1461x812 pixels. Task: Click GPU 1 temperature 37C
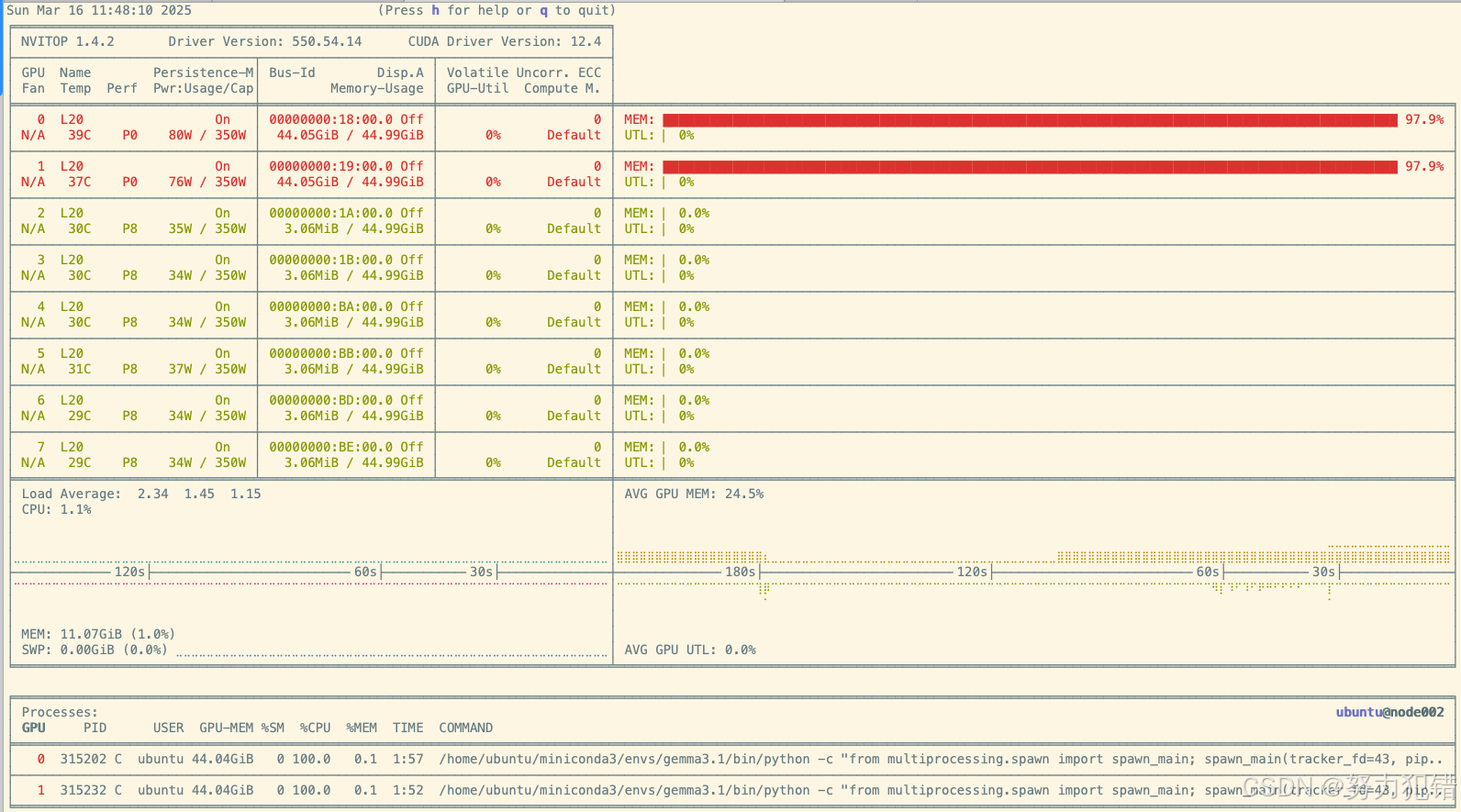tap(80, 182)
